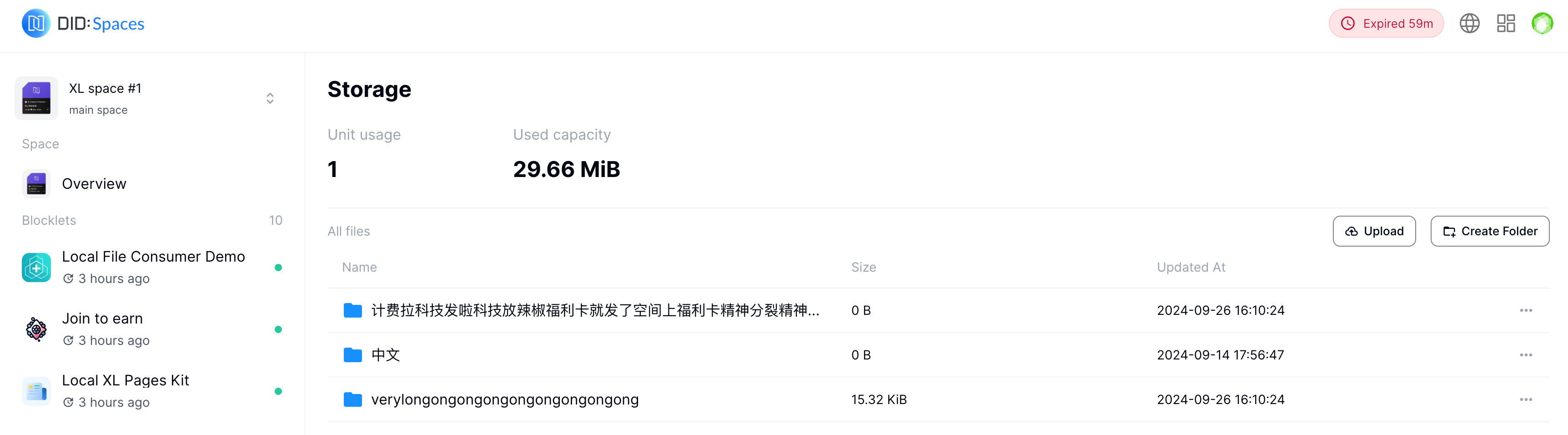The width and height of the screenshot is (1568, 435).
Task: Open more options for 中文 folder
Action: pos(1525,355)
